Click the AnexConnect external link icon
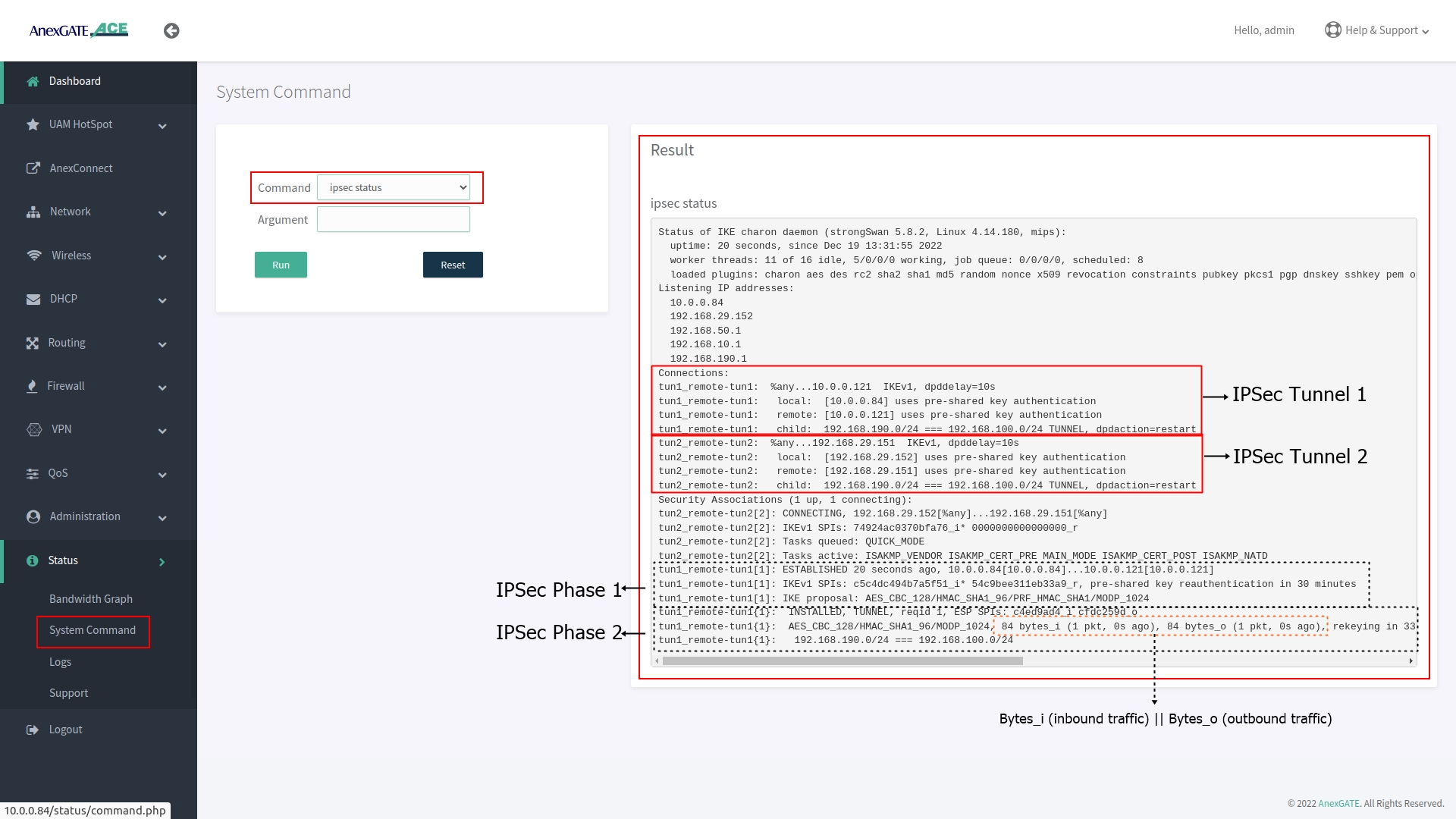 point(33,168)
